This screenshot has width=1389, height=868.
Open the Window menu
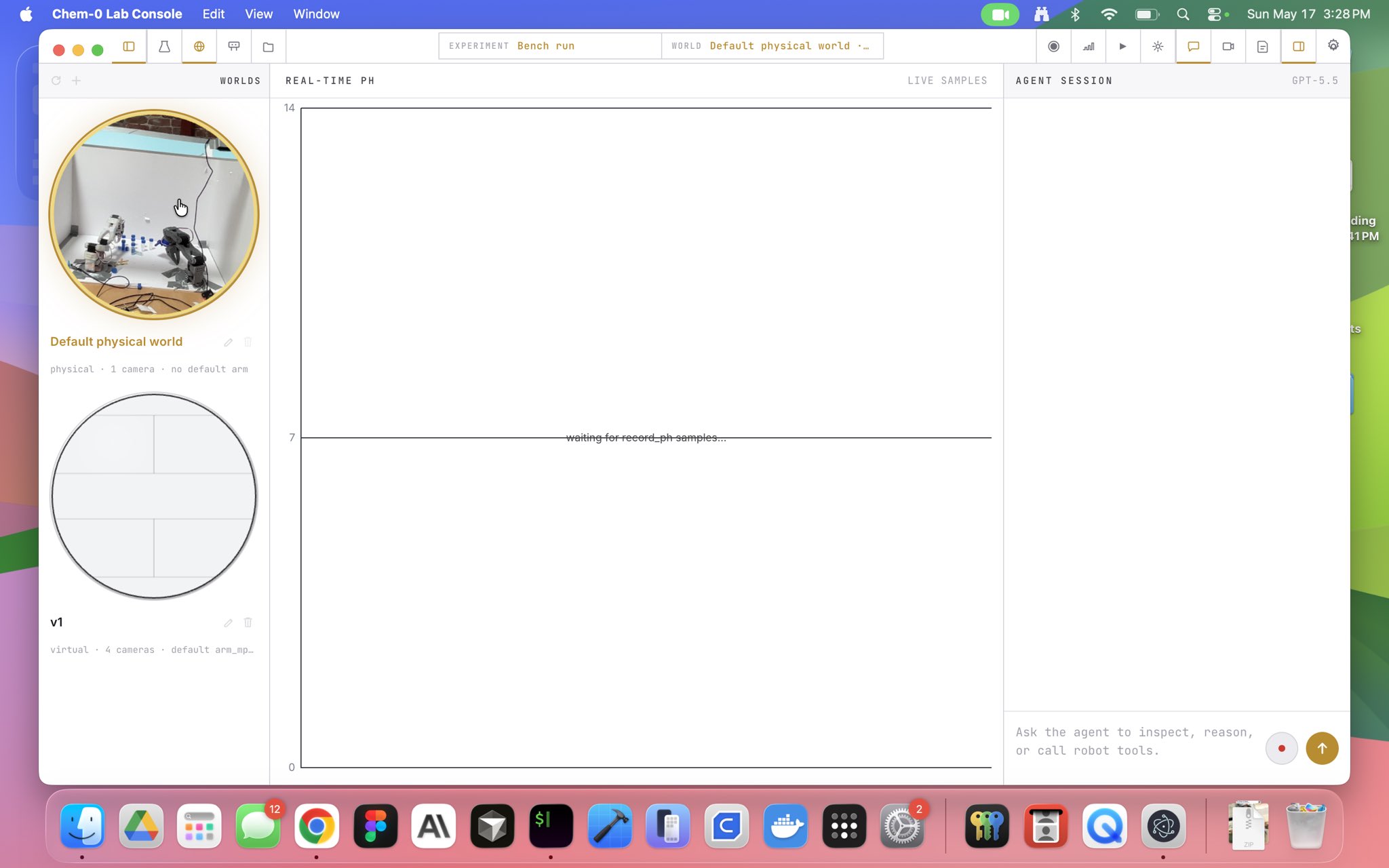pyautogui.click(x=317, y=14)
